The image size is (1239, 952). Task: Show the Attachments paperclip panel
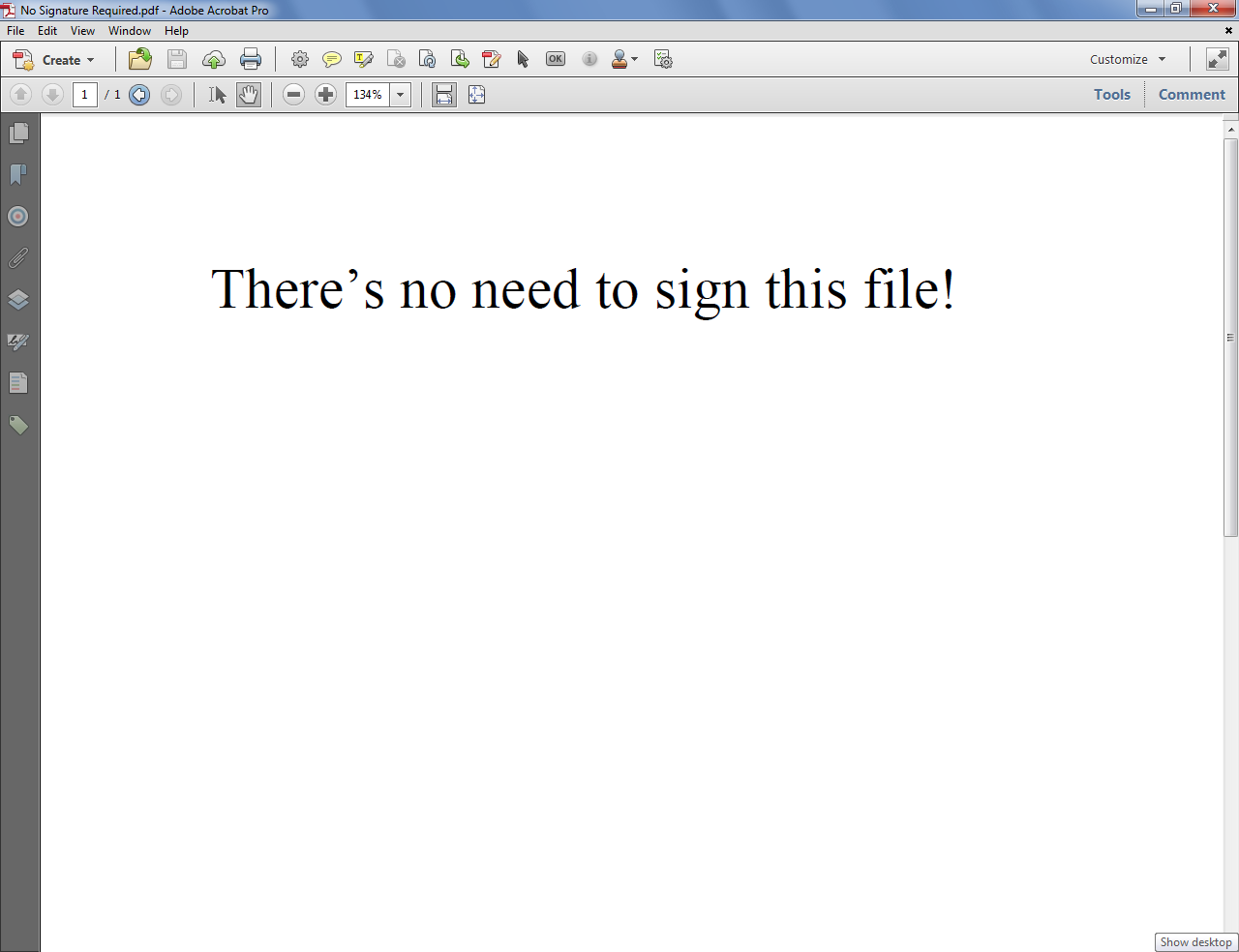(x=17, y=257)
